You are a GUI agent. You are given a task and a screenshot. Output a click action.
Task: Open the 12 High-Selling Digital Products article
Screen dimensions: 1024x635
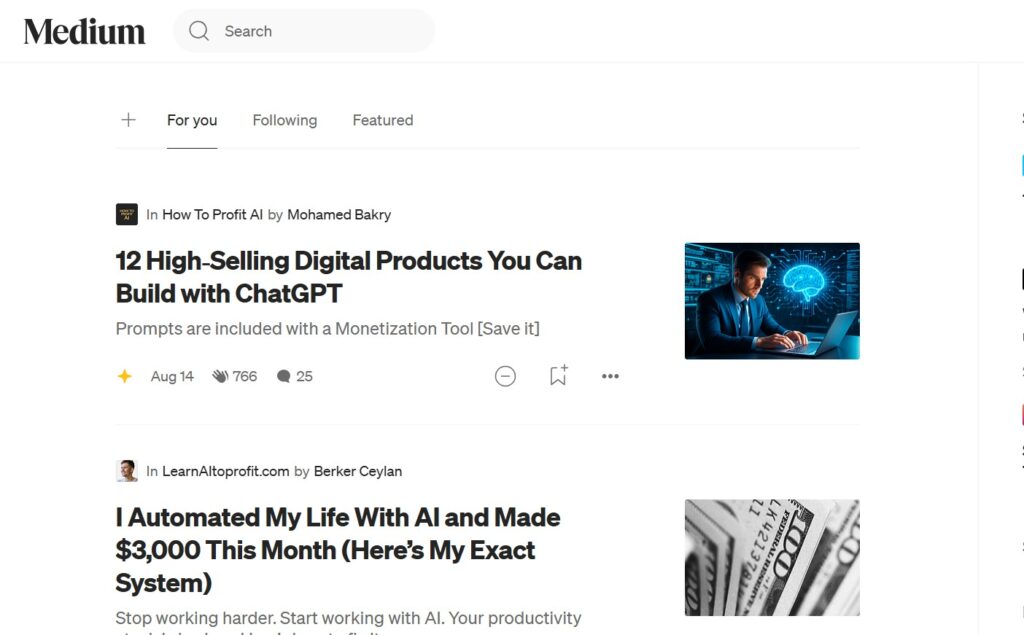pyautogui.click(x=348, y=277)
